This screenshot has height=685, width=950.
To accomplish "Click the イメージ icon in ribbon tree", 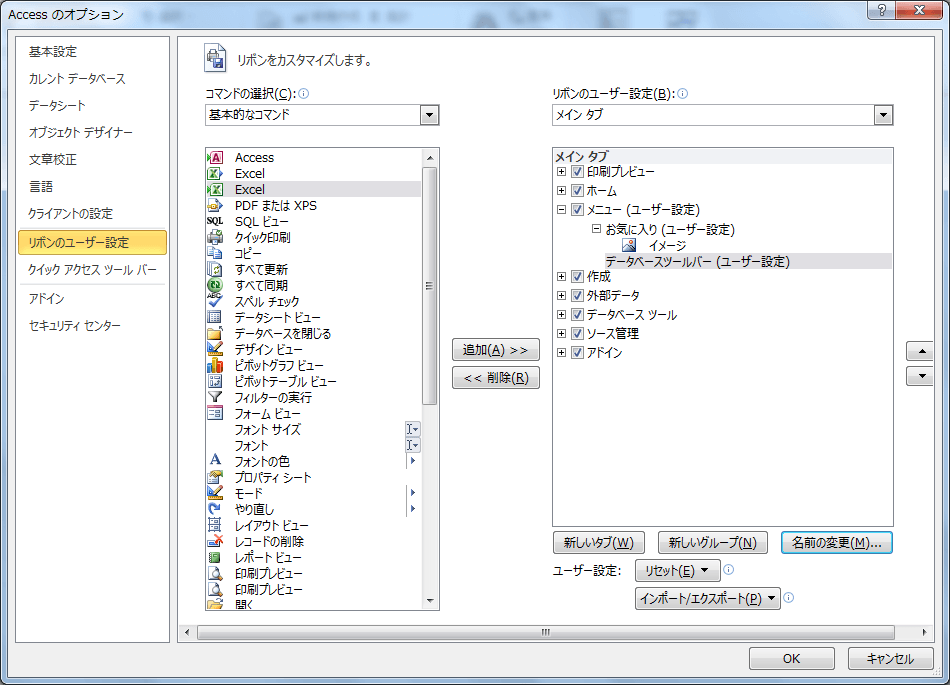I will tap(629, 245).
